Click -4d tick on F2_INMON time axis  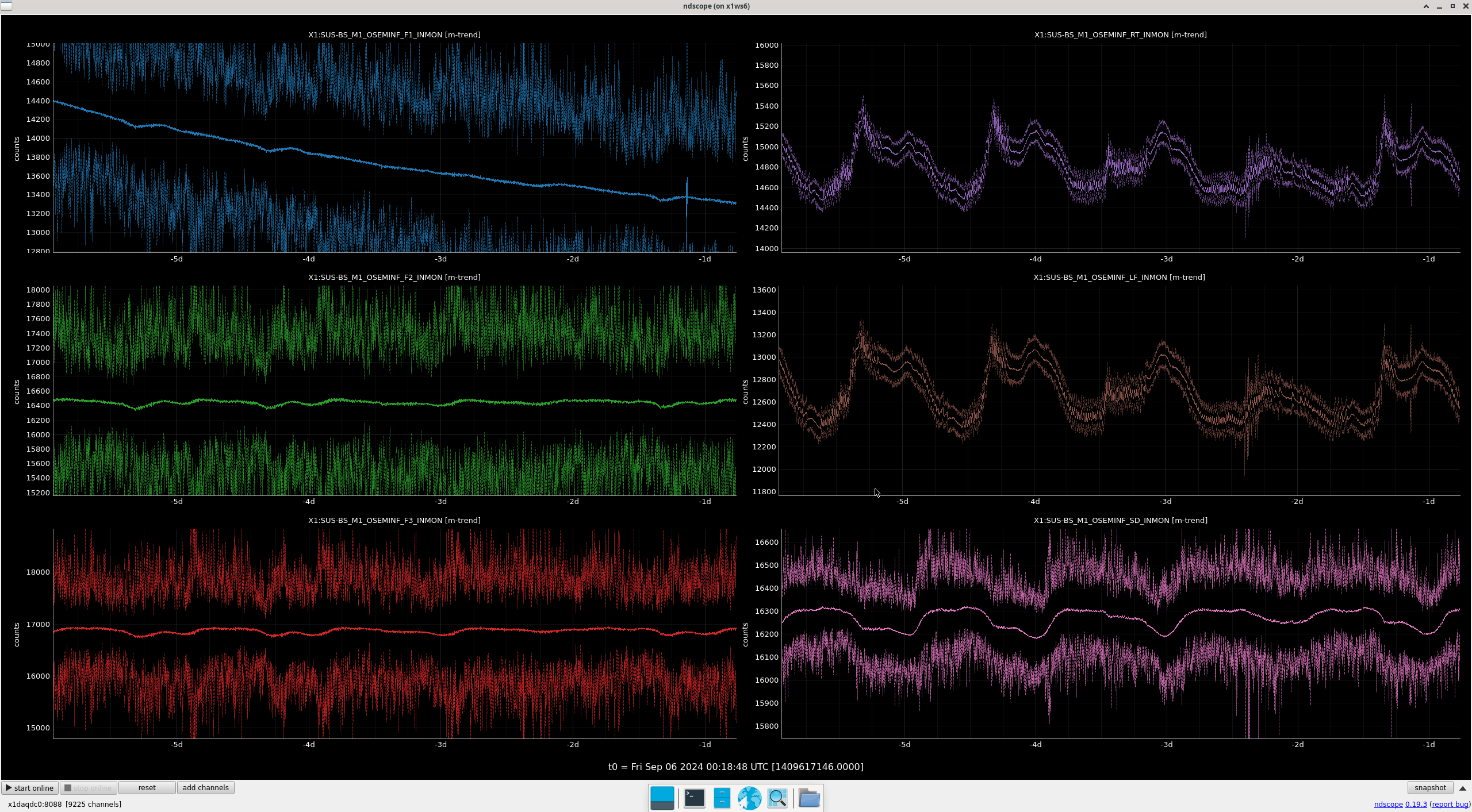pos(309,501)
